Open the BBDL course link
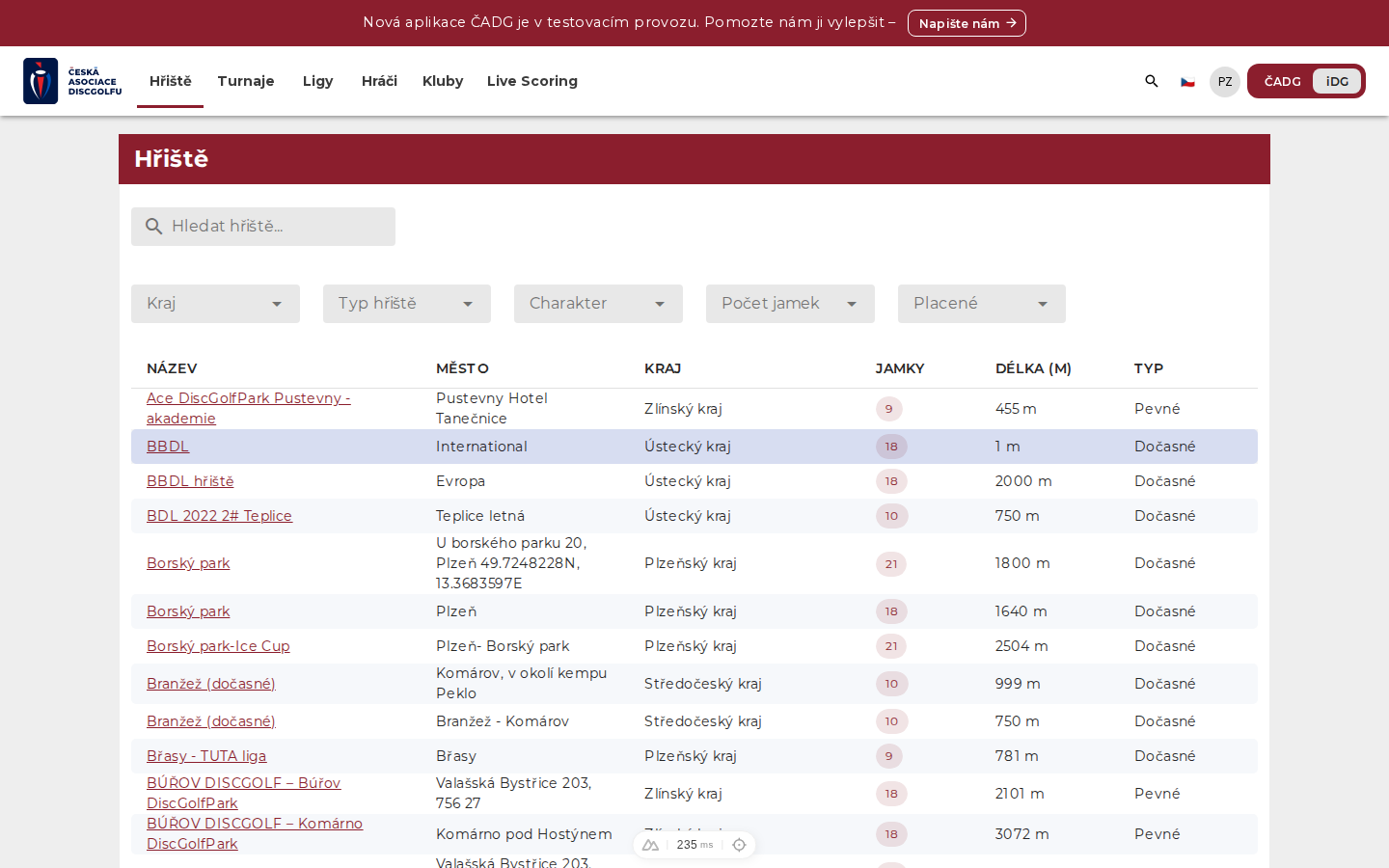This screenshot has height=868, width=1389. pyautogui.click(x=168, y=447)
